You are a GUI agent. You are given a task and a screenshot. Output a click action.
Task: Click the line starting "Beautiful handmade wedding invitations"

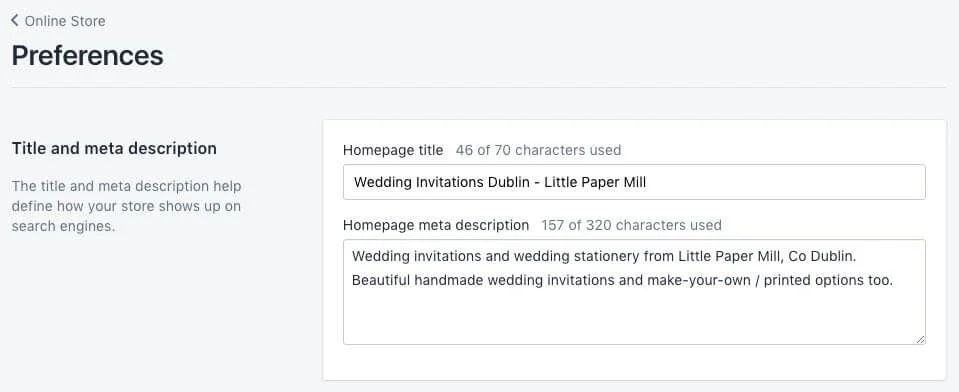[623, 281]
